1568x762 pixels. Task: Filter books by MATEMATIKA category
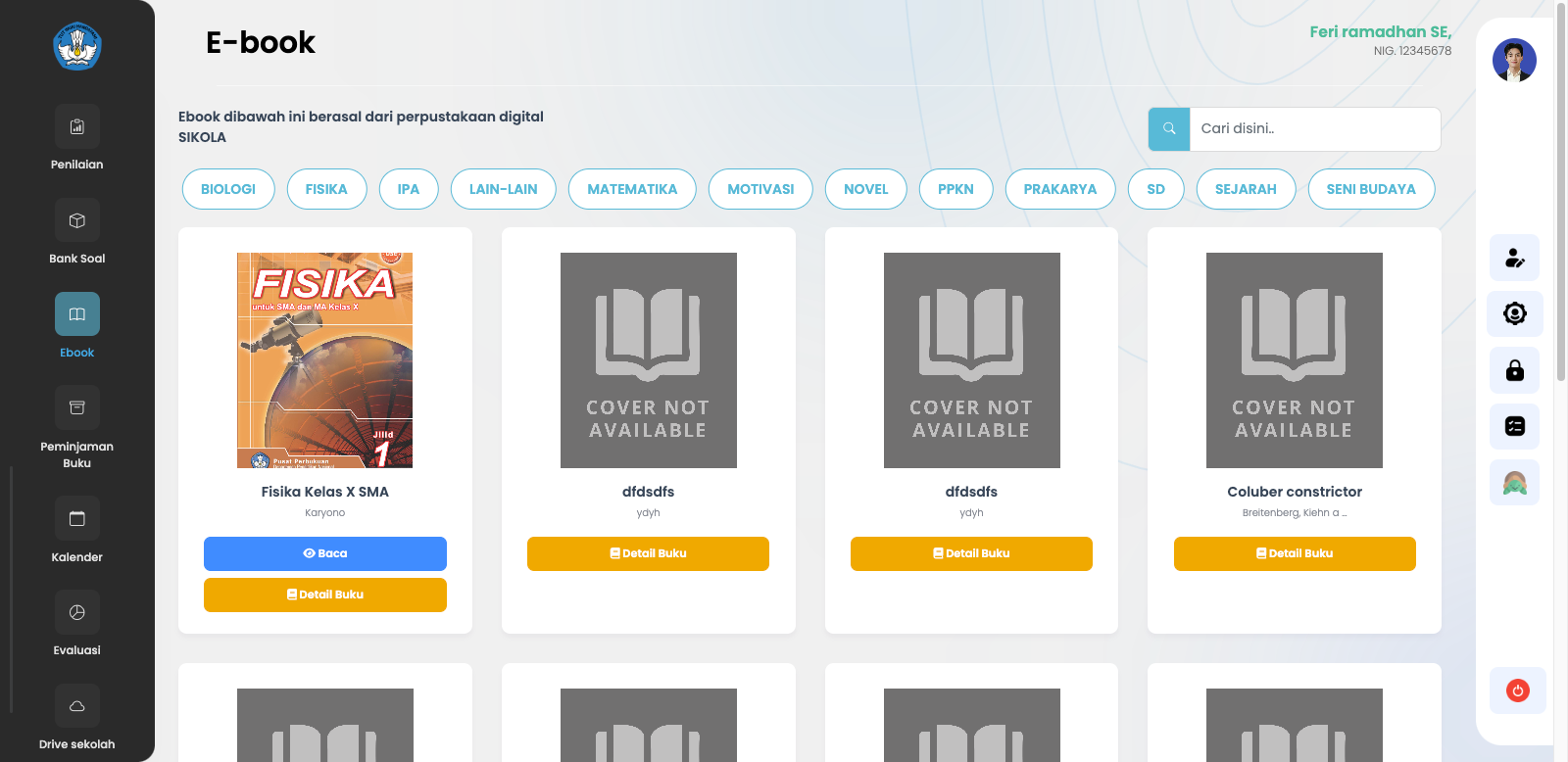pyautogui.click(x=632, y=189)
